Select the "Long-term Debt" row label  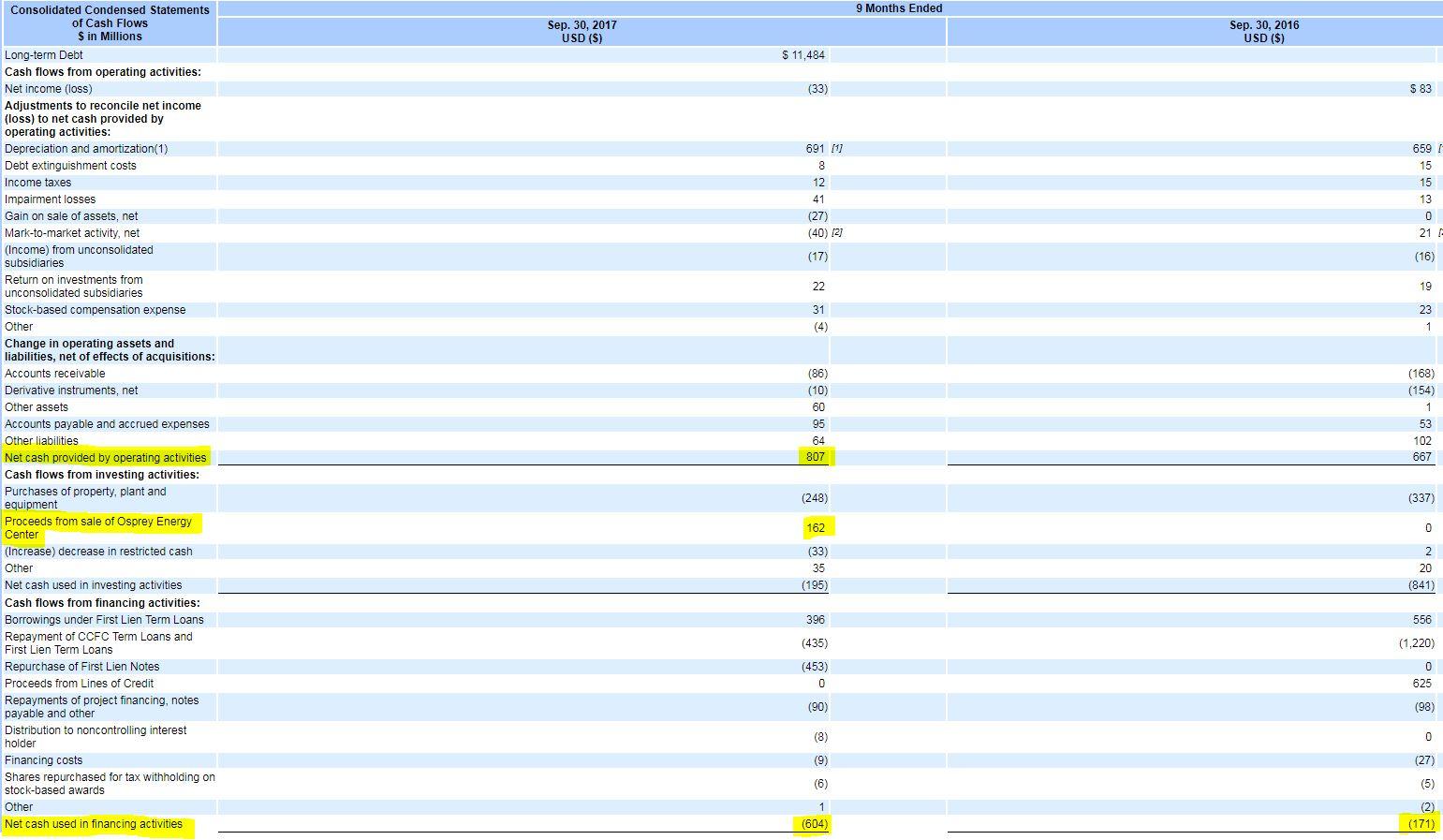point(44,55)
